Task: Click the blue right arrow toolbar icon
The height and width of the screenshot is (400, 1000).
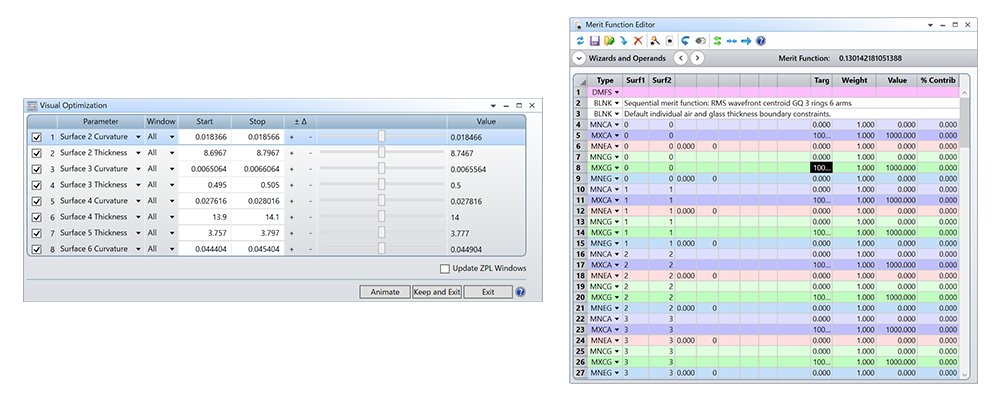Action: pos(746,41)
